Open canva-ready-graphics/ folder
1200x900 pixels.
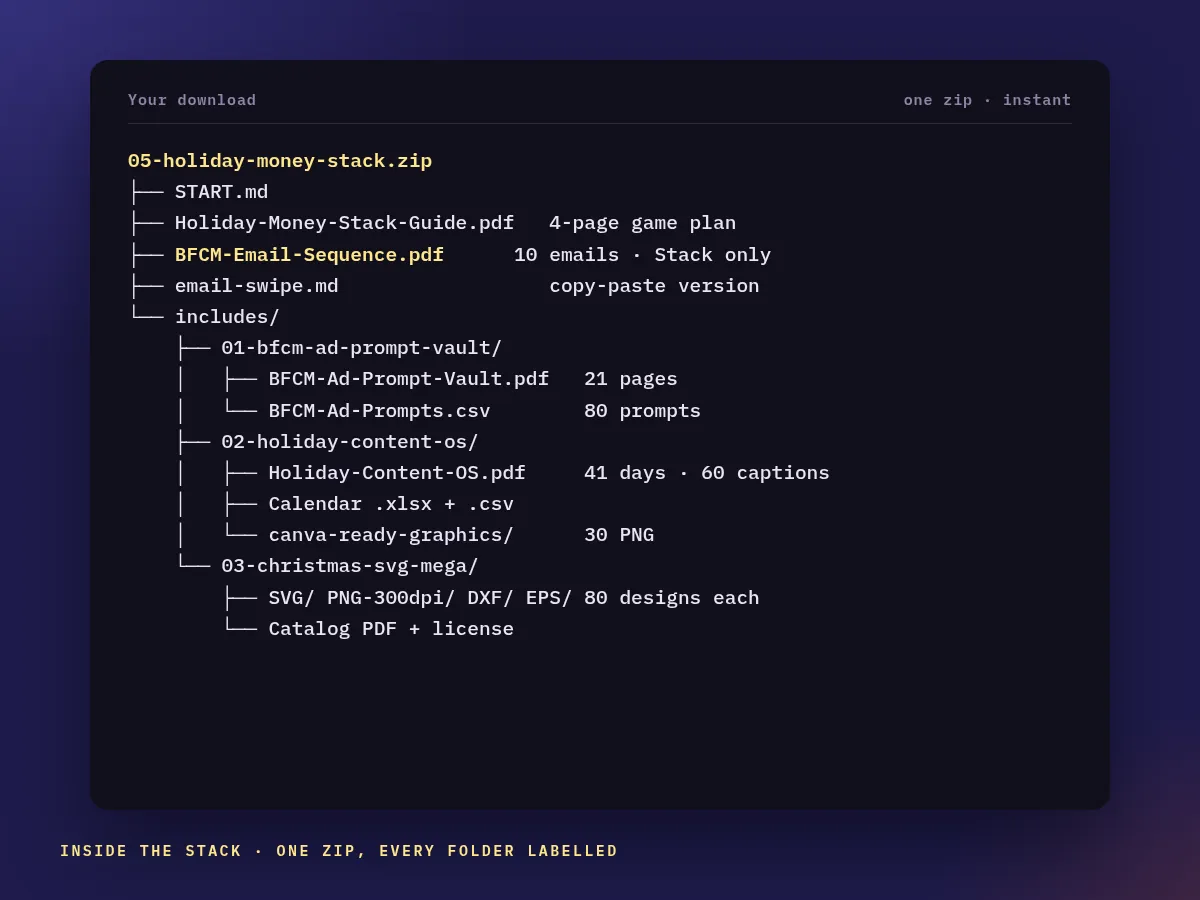point(391,535)
